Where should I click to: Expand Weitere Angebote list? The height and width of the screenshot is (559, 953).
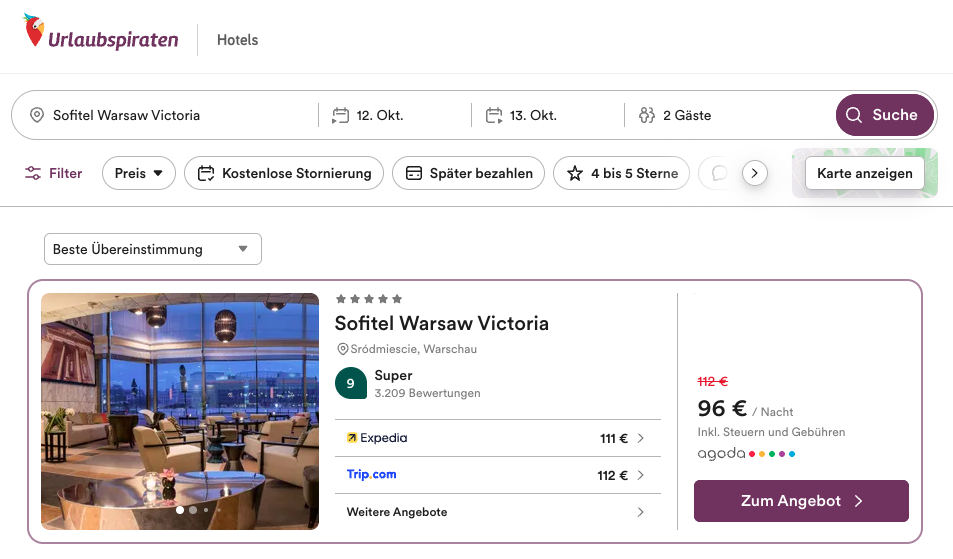pos(497,512)
